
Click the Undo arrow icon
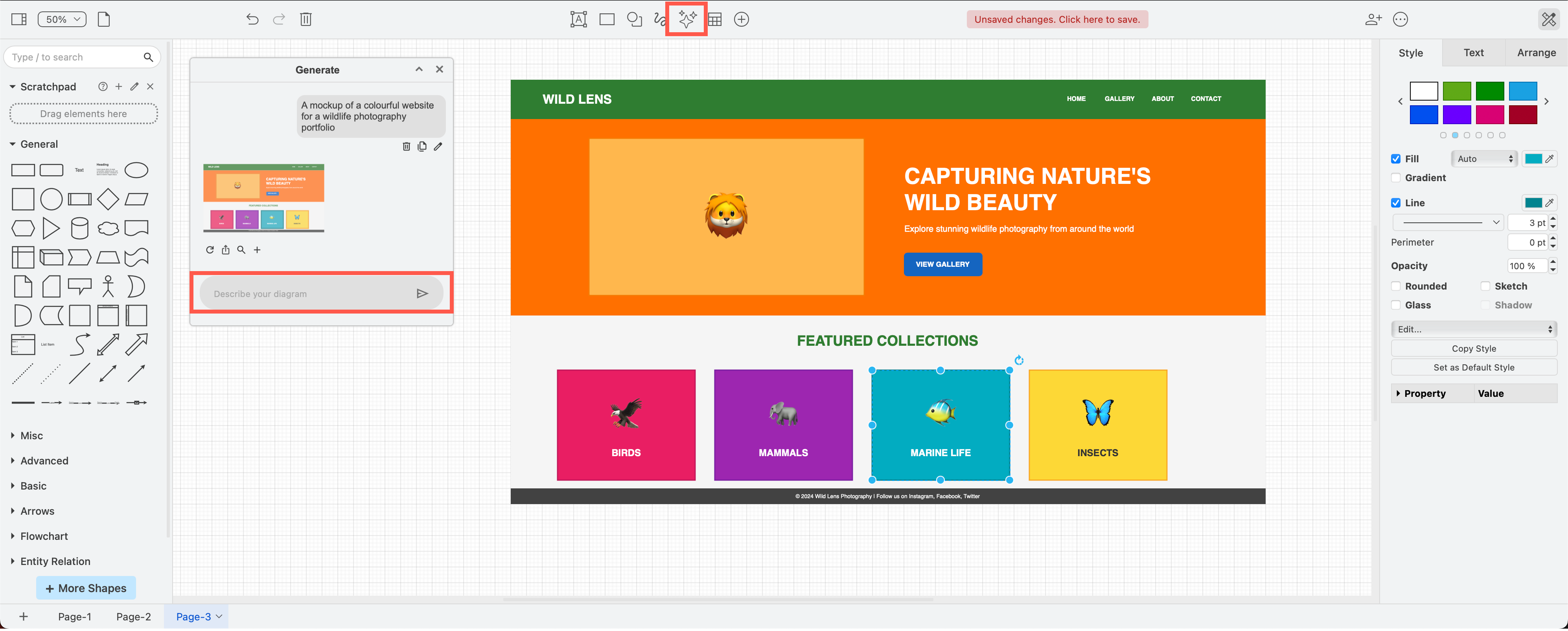[251, 19]
